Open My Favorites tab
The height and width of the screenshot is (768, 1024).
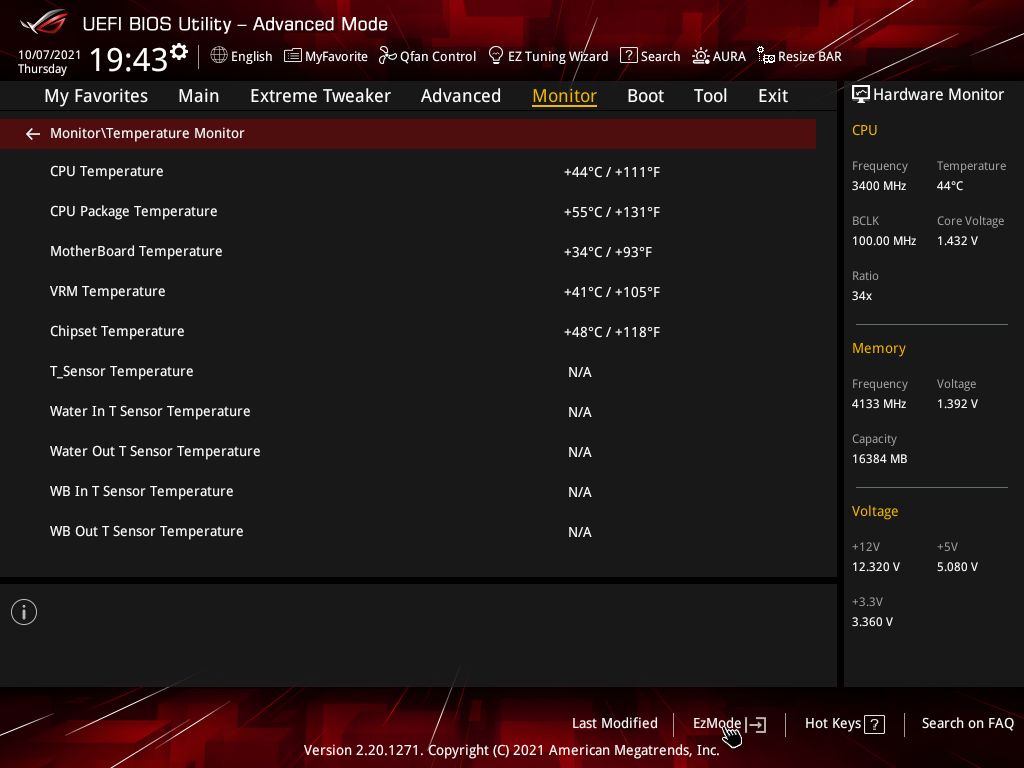[96, 96]
